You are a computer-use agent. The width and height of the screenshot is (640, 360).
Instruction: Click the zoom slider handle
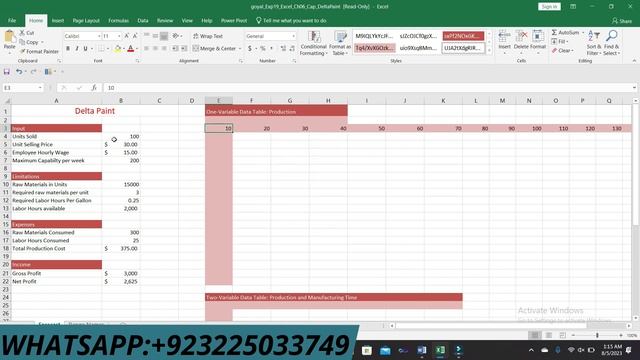click(597, 335)
